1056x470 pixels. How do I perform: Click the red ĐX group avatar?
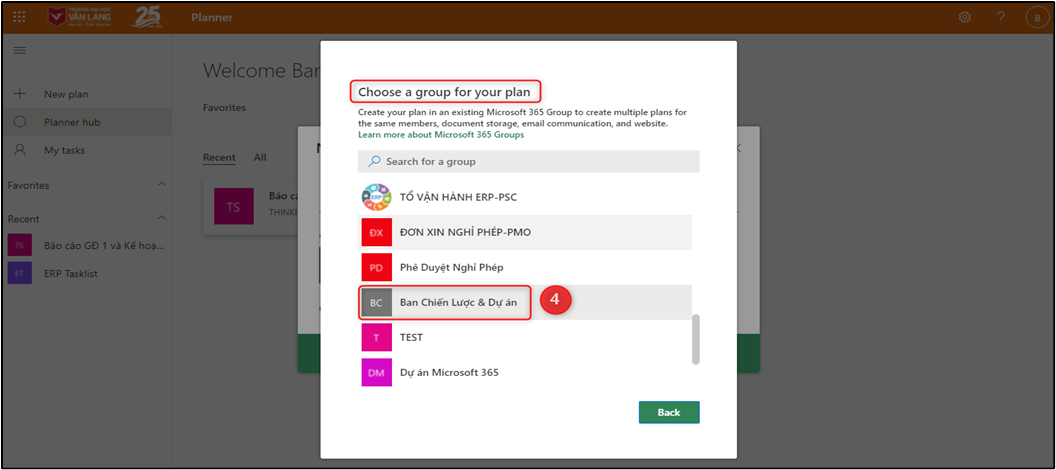point(376,232)
